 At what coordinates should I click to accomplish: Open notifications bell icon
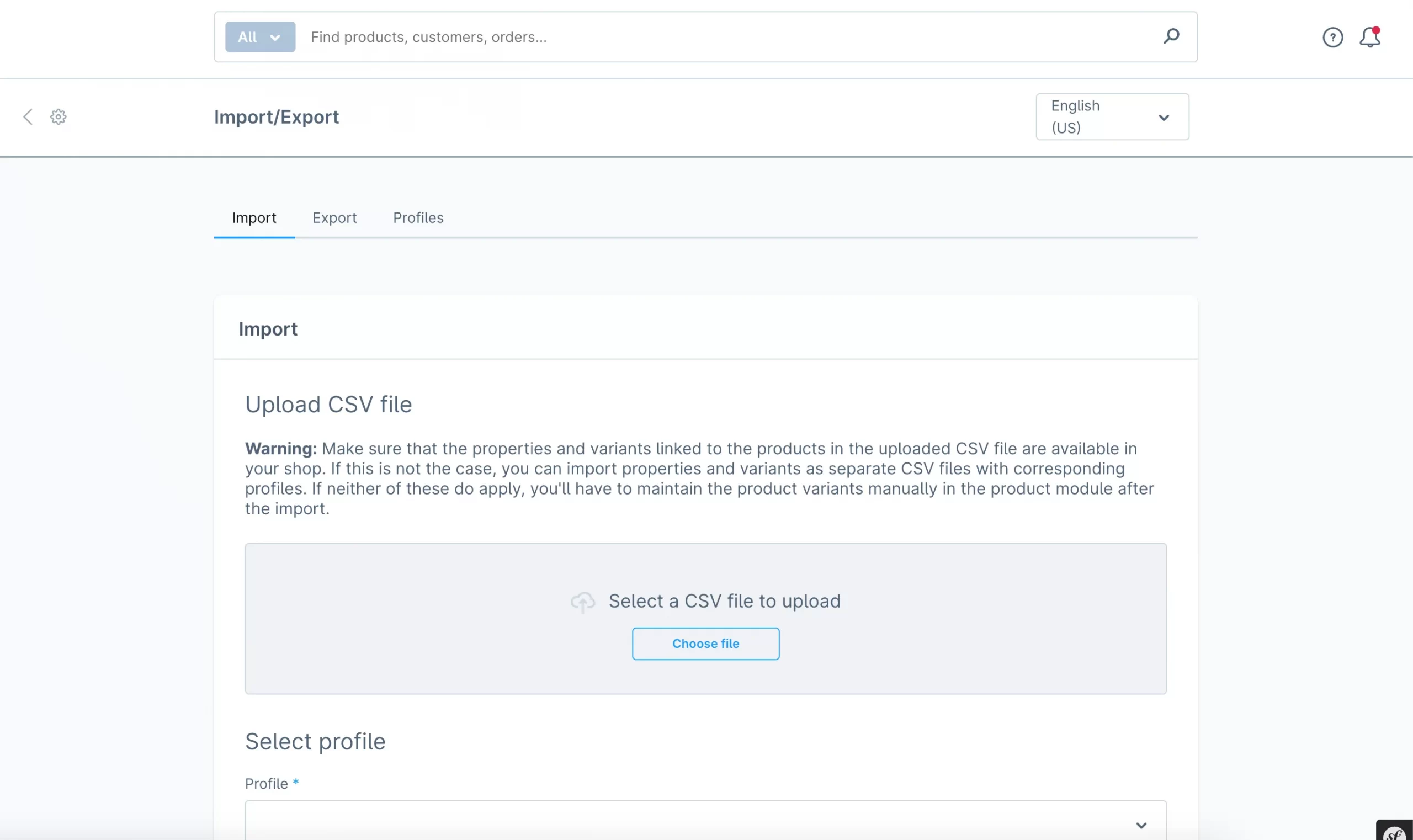coord(1370,38)
